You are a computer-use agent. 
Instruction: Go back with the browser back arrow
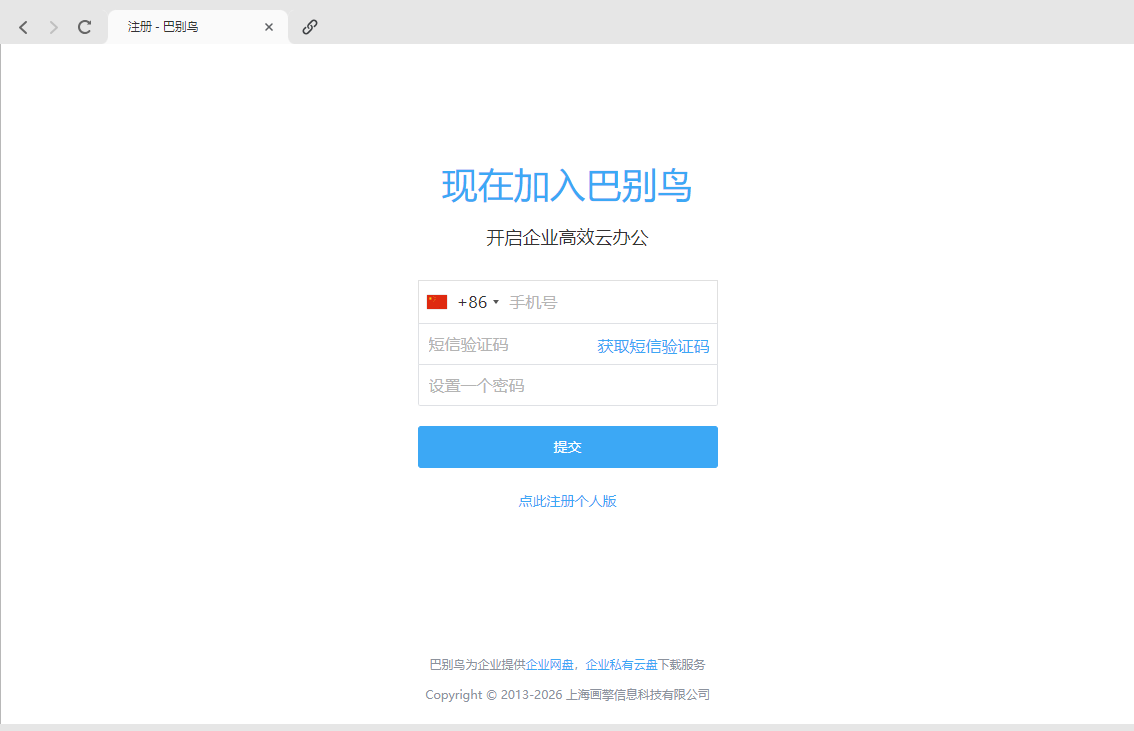click(x=23, y=27)
